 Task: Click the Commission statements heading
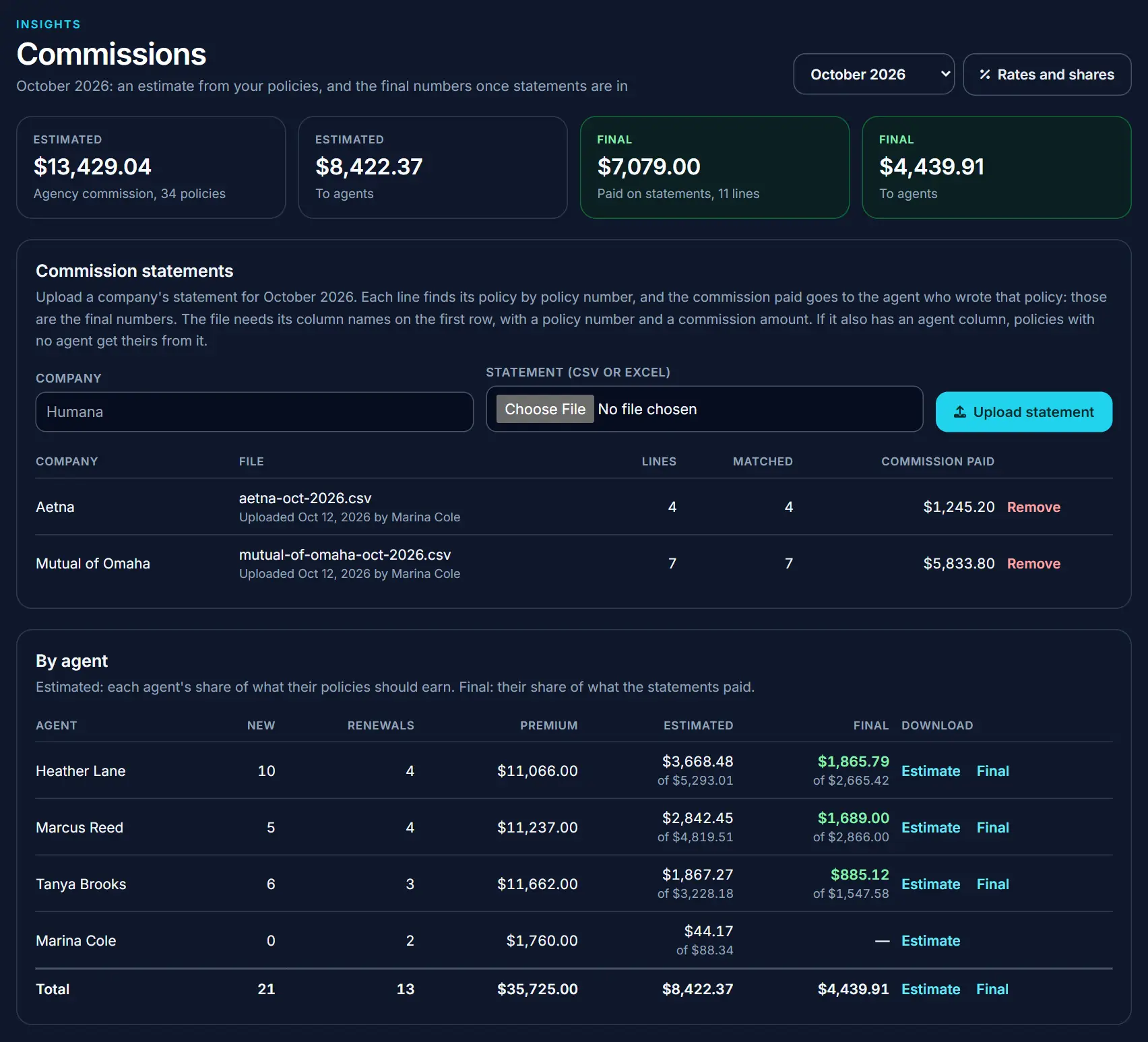pos(135,271)
